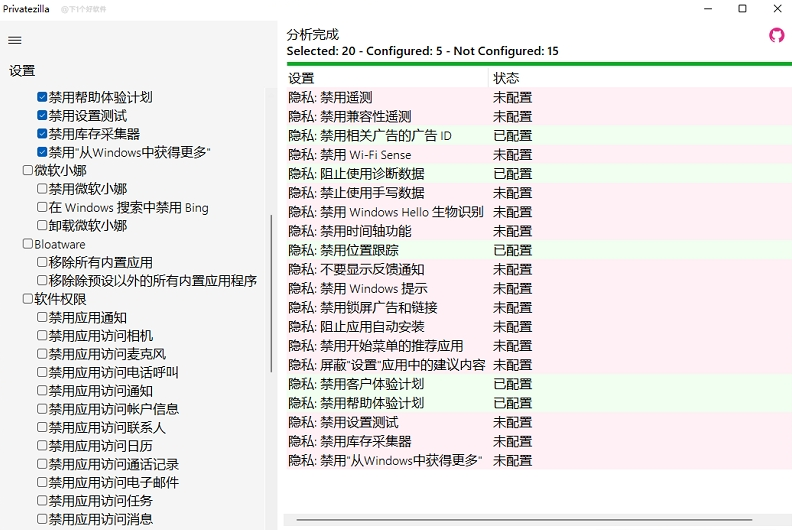Select row 隐私: 阻止应用自动安装
This screenshot has height=530, width=792.
click(539, 326)
